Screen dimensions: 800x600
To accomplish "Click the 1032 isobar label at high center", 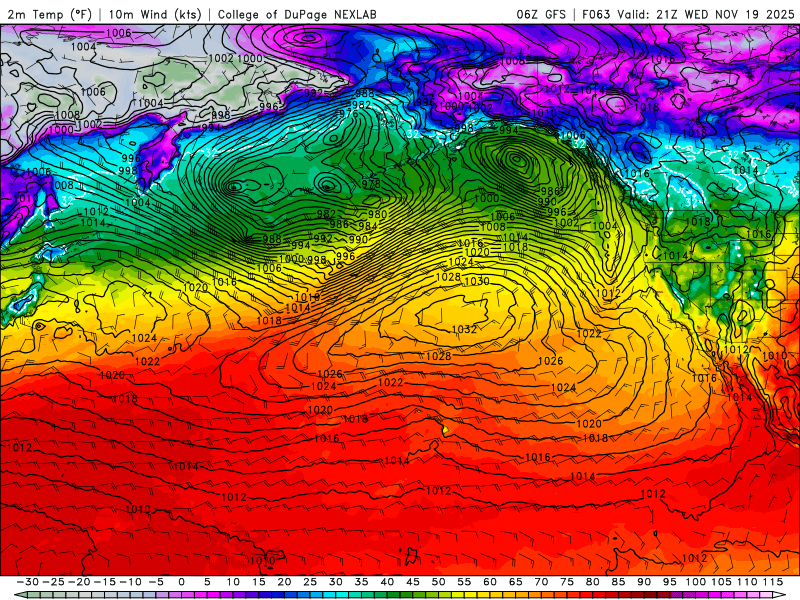I will (x=464, y=329).
